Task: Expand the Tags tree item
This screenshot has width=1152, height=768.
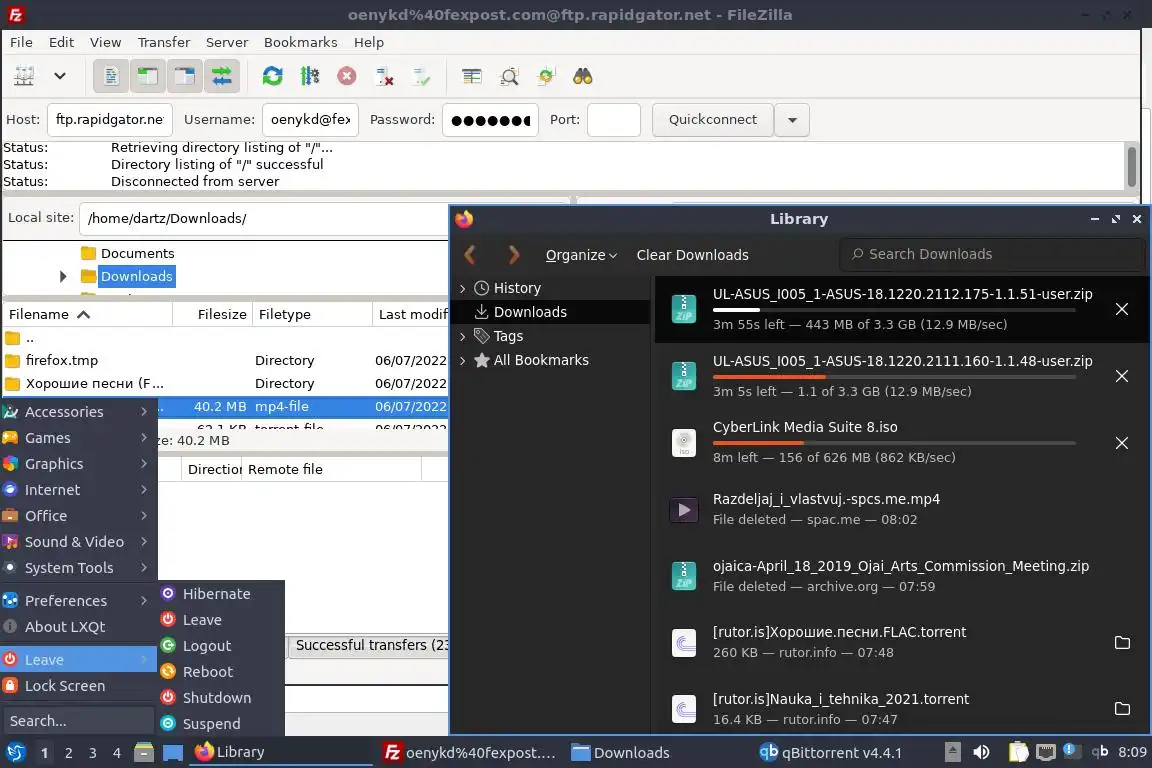Action: click(462, 336)
